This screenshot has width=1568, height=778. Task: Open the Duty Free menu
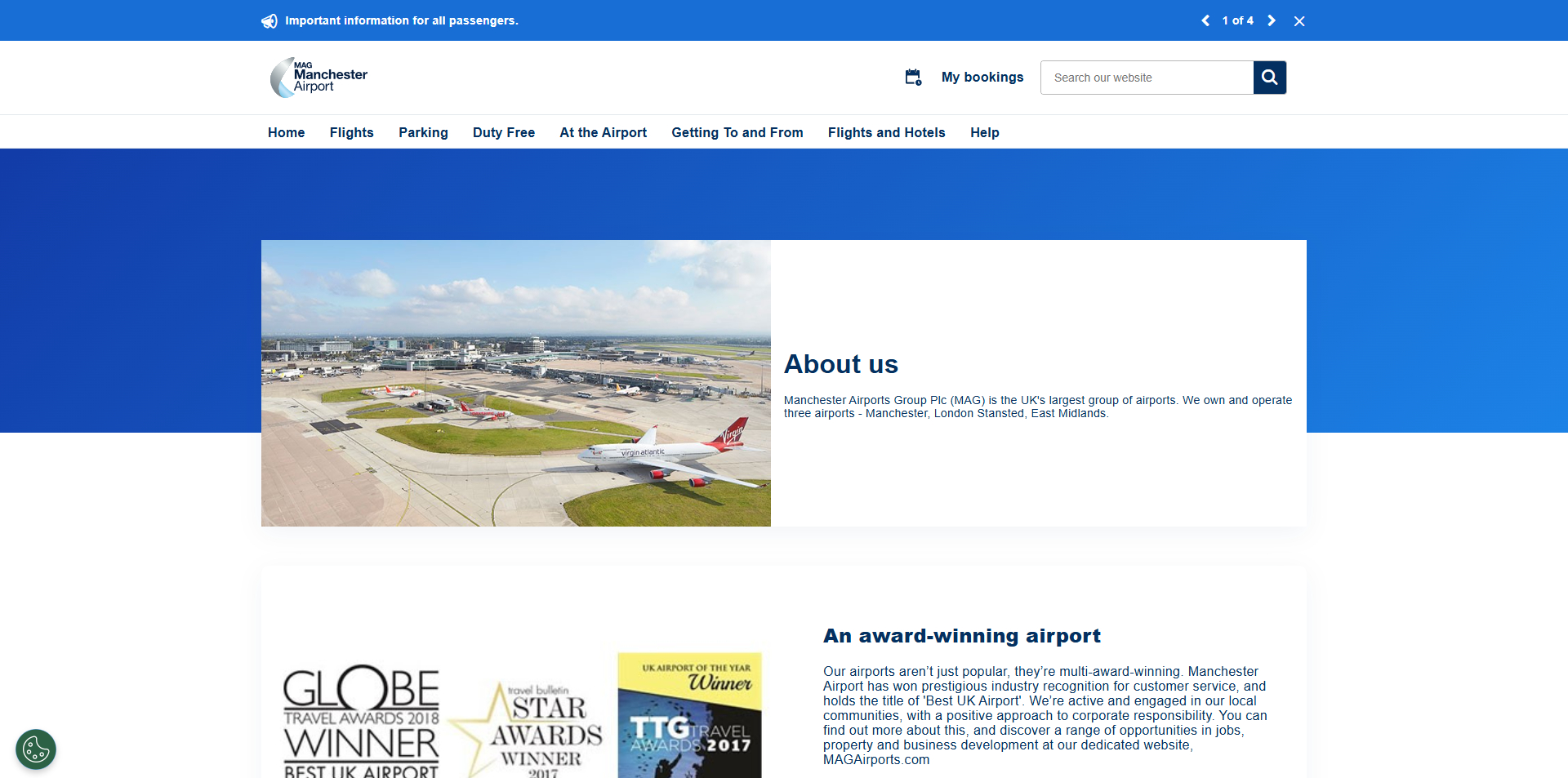point(504,132)
